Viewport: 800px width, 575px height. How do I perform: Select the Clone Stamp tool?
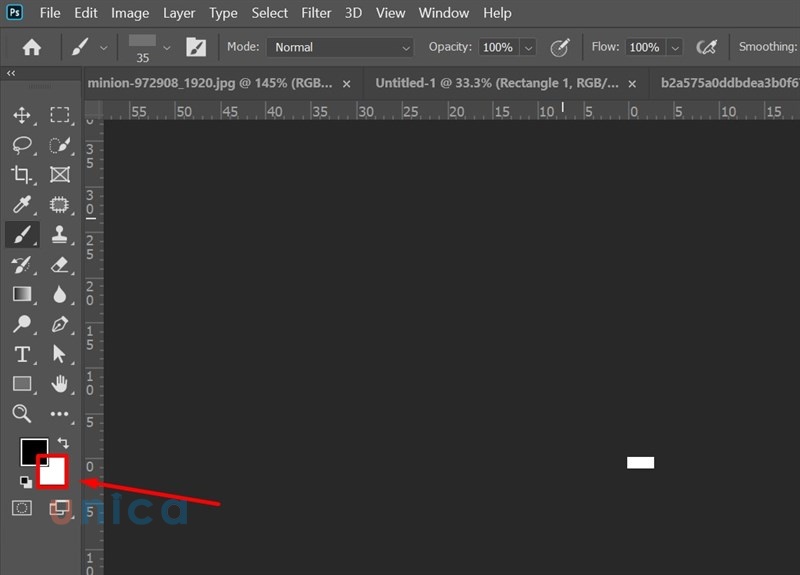[x=60, y=235]
